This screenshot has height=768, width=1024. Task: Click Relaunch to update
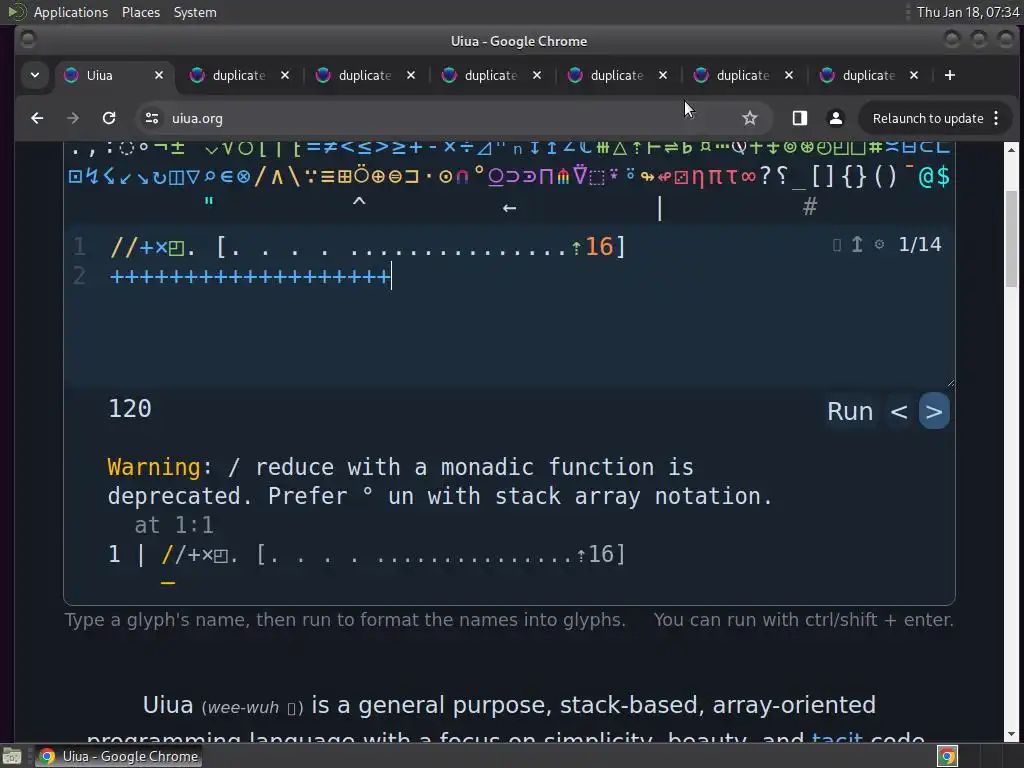point(928,118)
